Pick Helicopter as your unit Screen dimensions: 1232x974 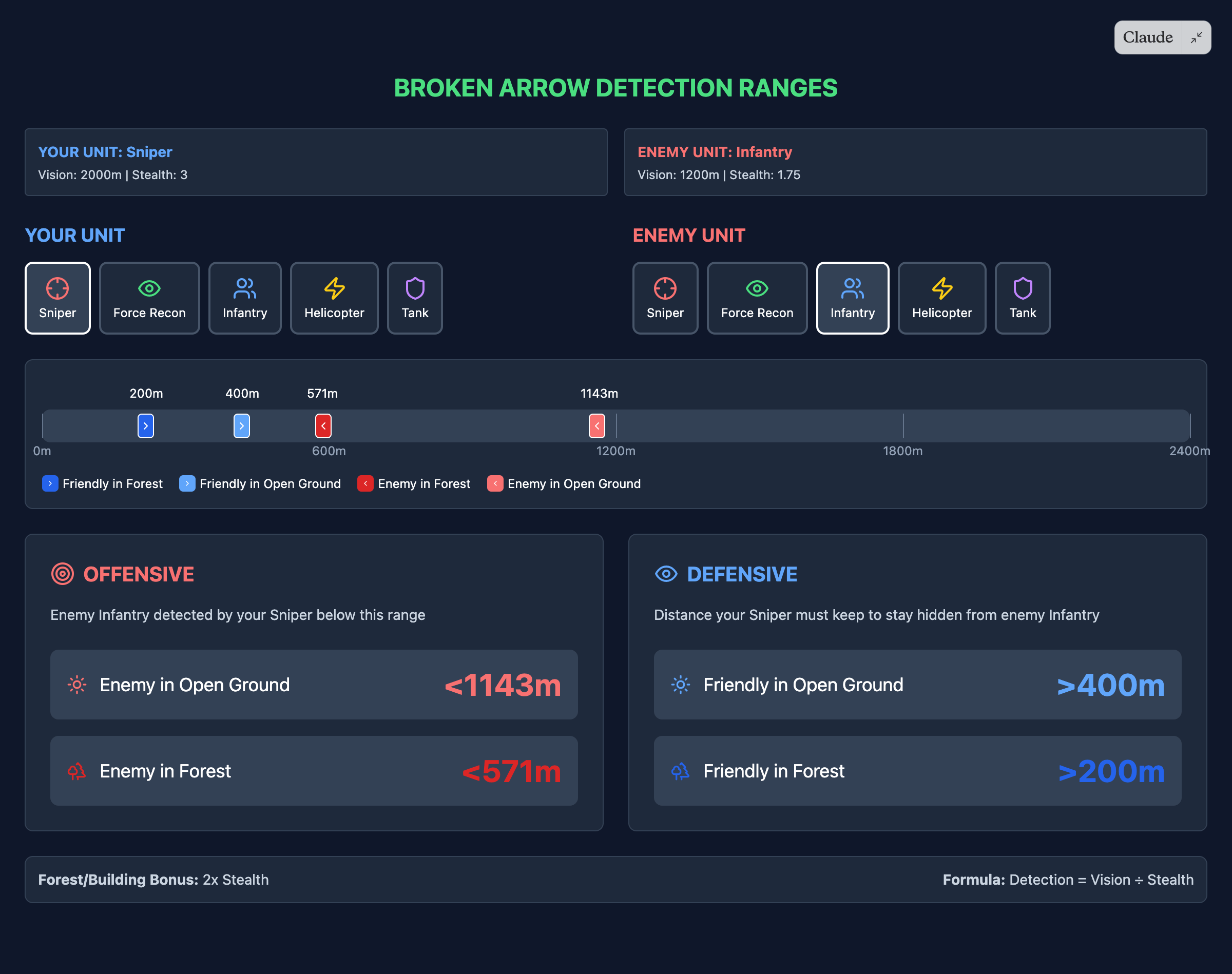[x=334, y=298]
